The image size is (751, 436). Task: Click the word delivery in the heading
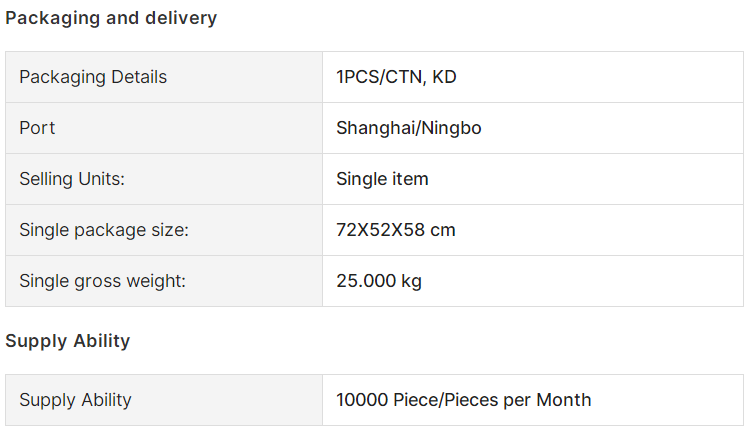pos(181,18)
